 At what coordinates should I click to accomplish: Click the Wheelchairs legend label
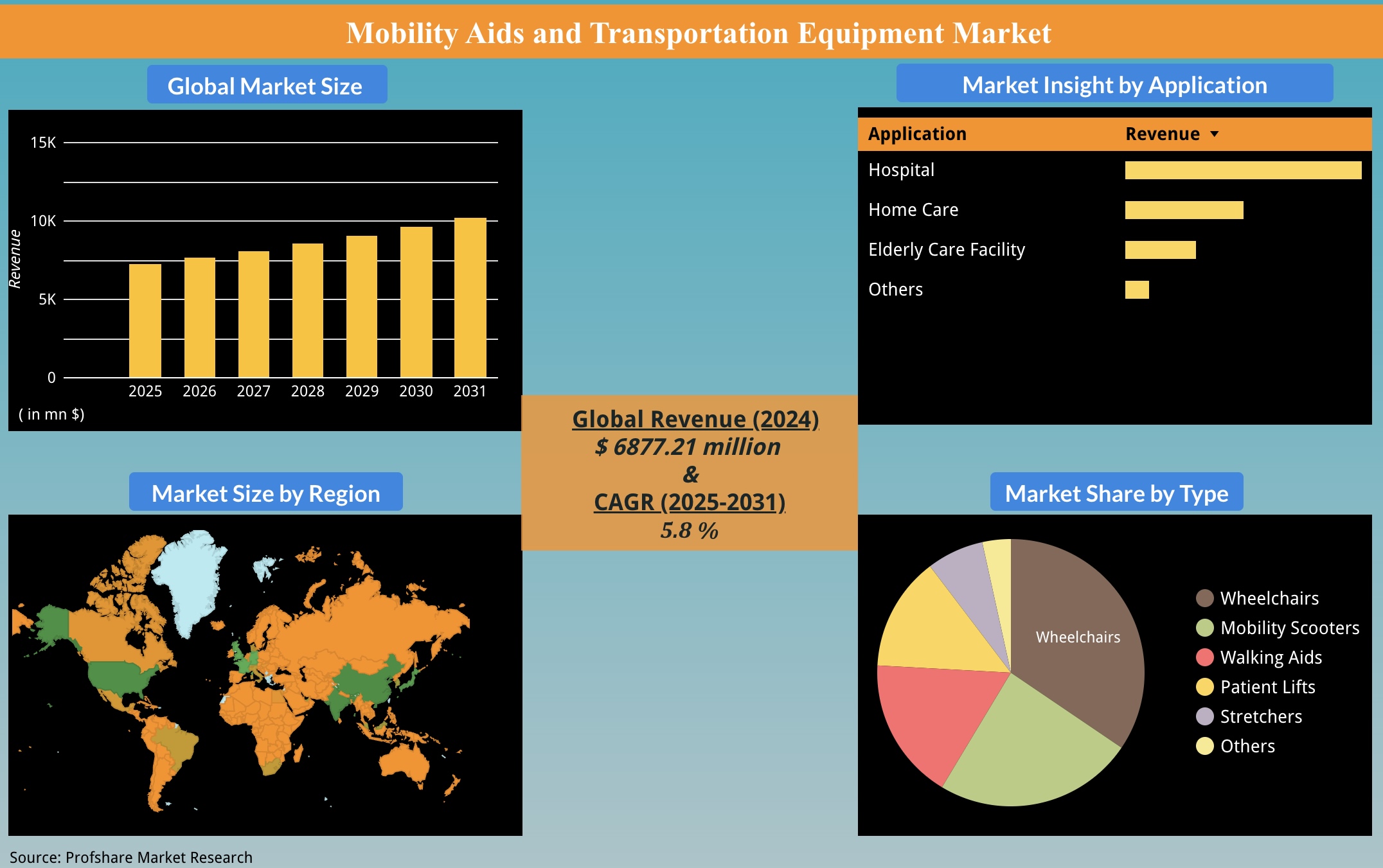tap(1269, 598)
